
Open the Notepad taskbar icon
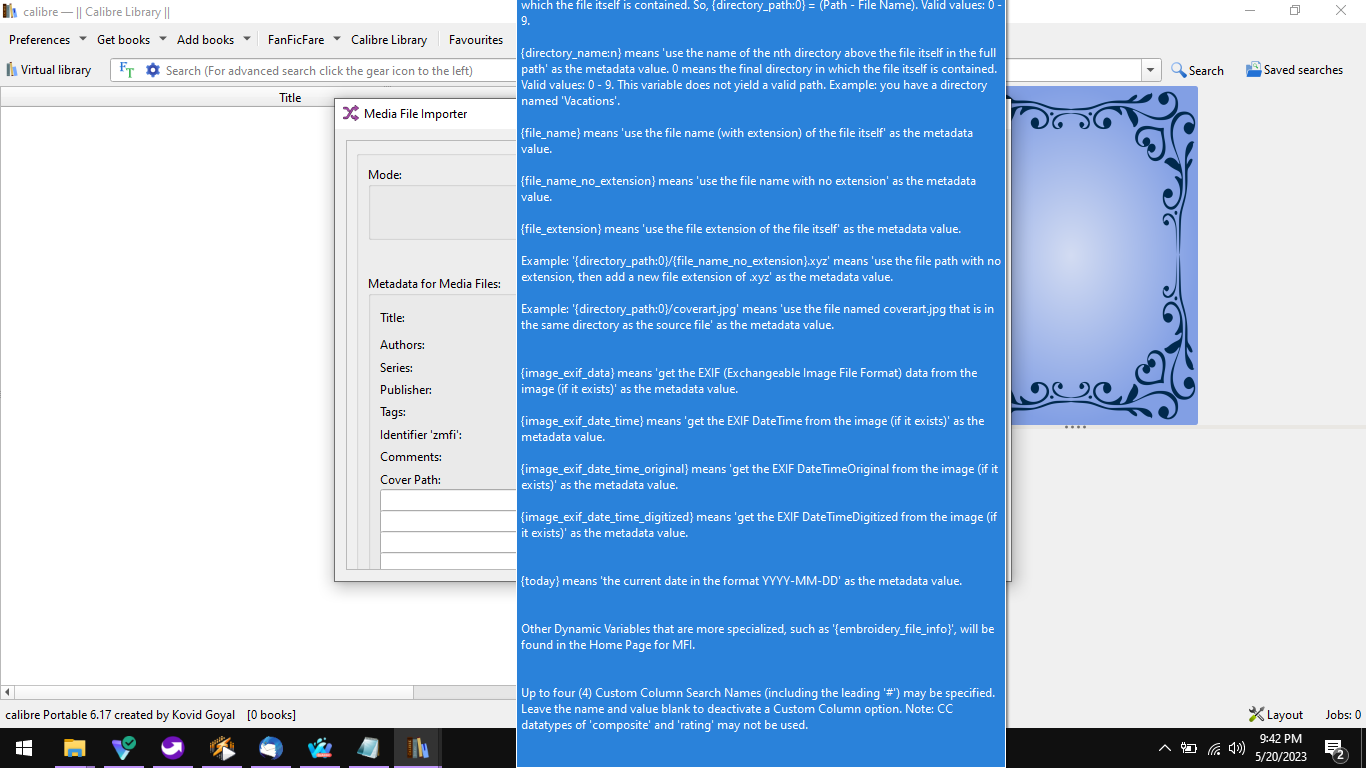(369, 748)
